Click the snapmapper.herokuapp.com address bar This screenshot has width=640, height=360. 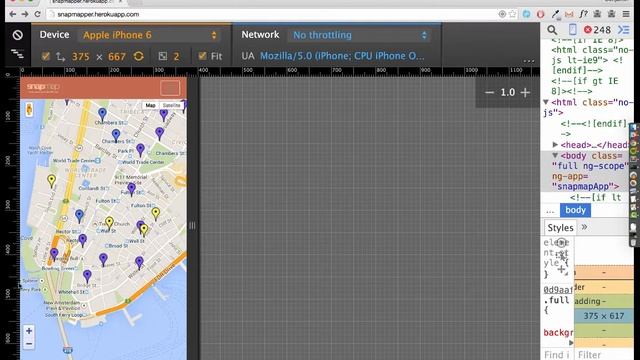coord(98,14)
